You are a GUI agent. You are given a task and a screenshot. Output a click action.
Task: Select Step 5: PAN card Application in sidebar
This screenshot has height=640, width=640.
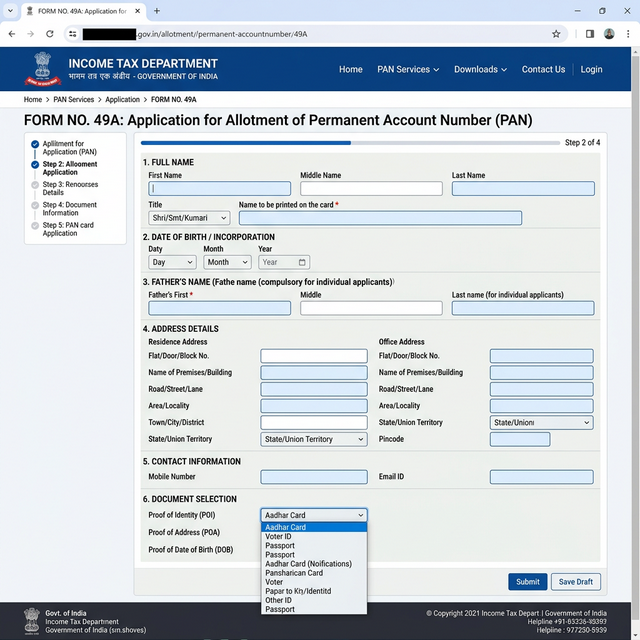[x=68, y=229]
